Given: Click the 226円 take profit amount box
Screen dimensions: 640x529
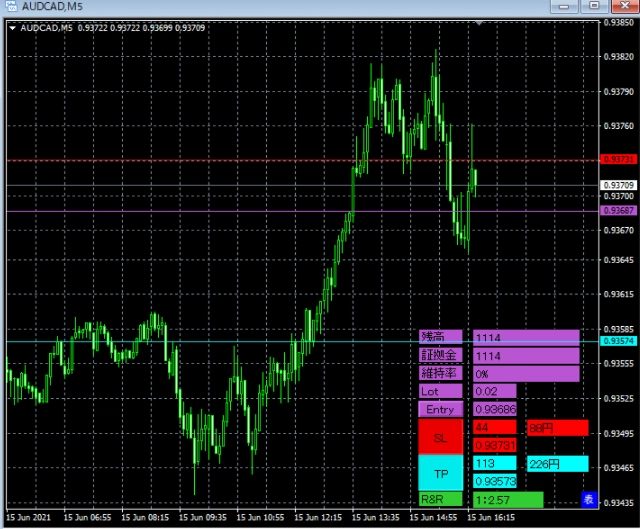Looking at the screenshot, I should [558, 464].
